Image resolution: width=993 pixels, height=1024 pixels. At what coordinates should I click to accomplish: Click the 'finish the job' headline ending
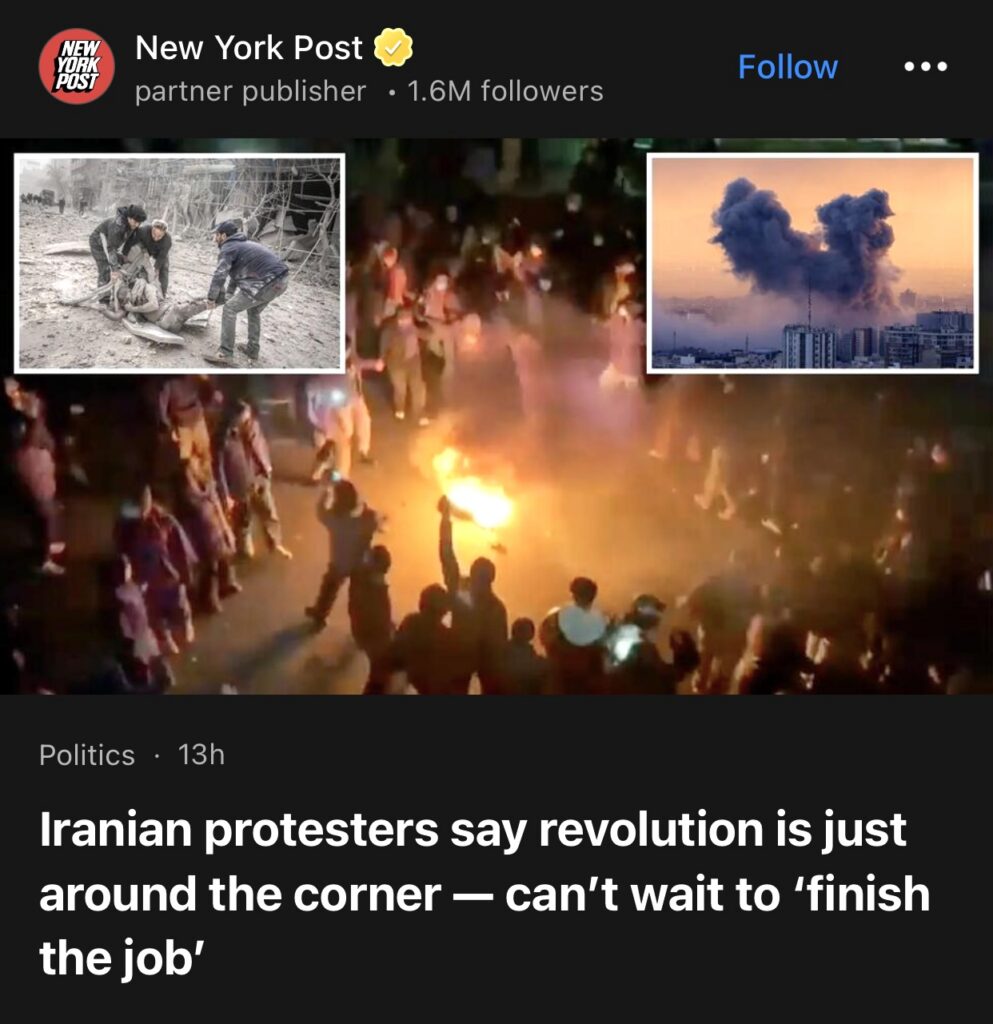coord(484,925)
